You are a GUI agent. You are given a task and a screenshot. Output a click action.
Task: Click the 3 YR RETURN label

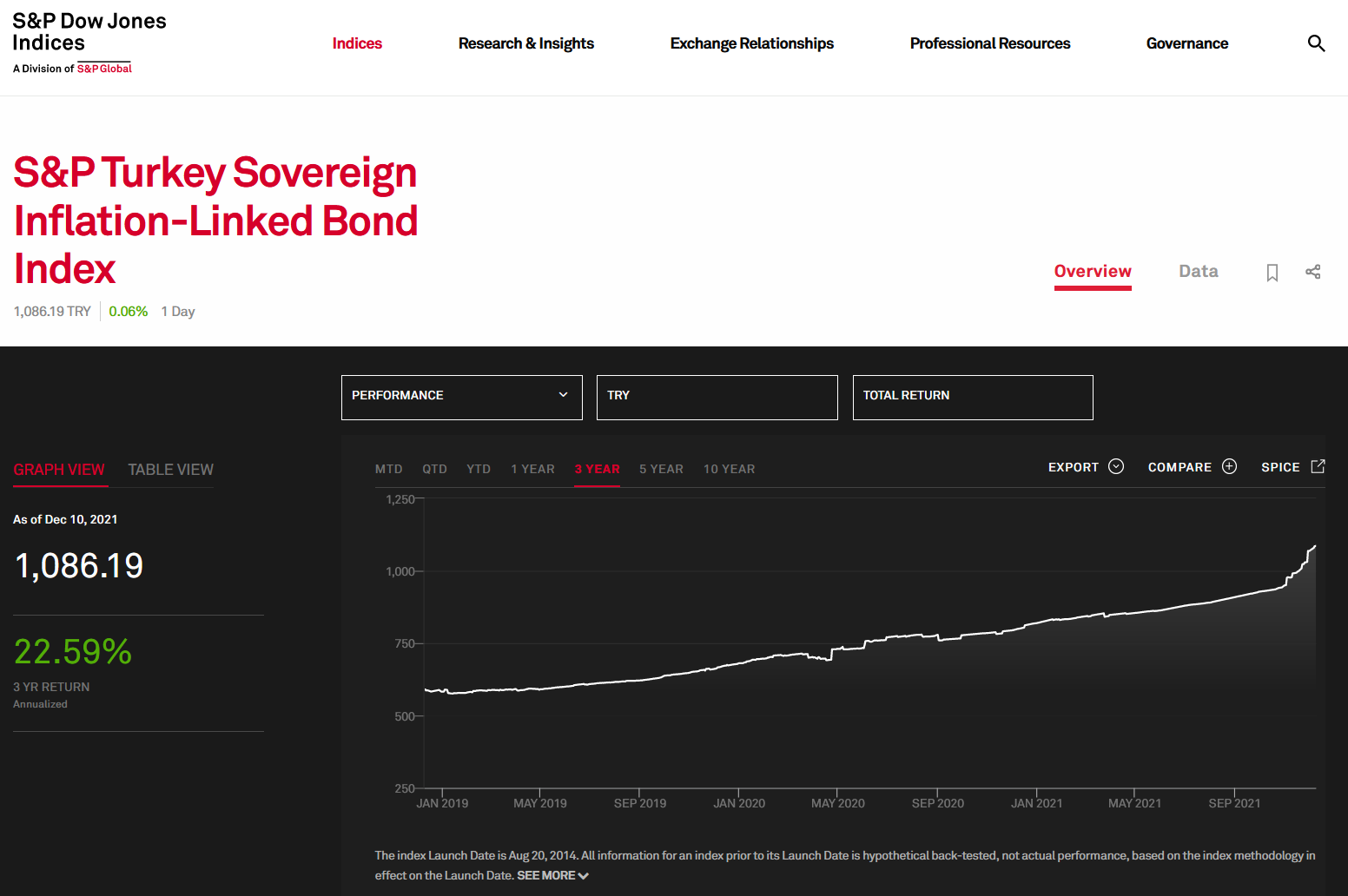(51, 687)
